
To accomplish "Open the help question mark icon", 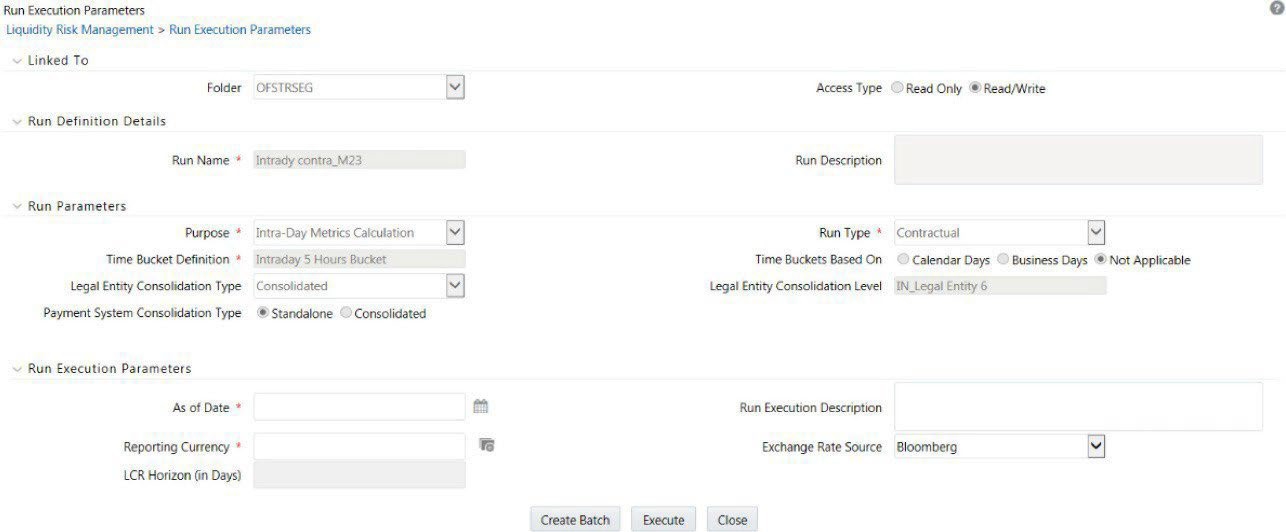I will click(x=1275, y=8).
